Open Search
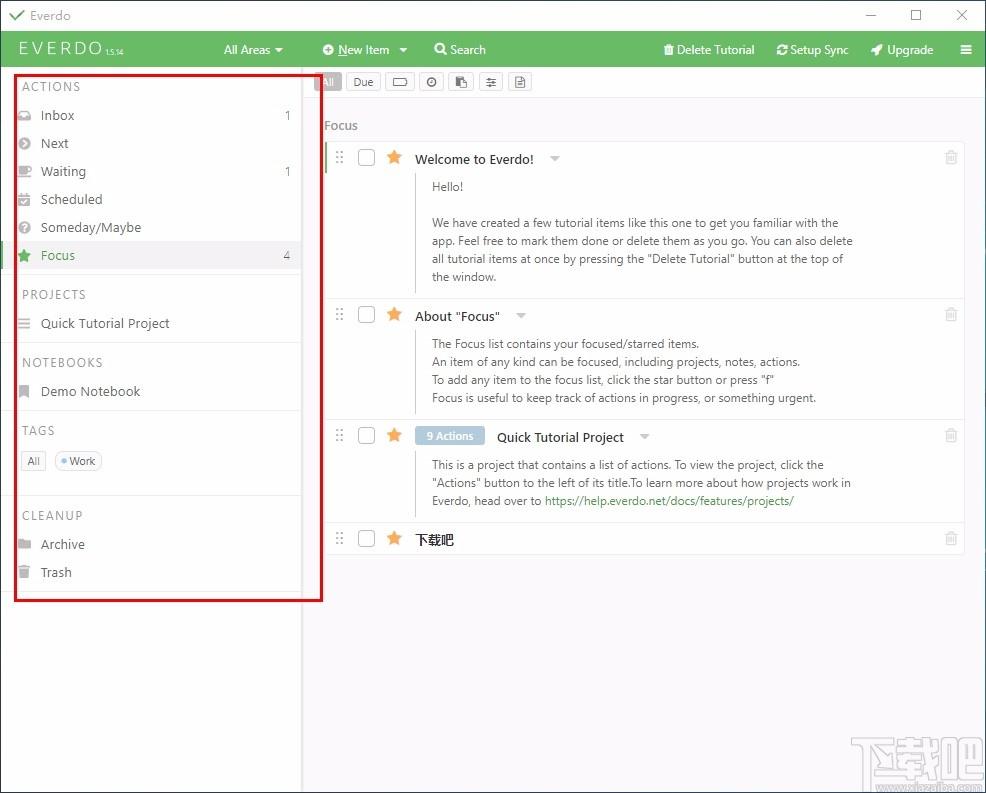 460,50
